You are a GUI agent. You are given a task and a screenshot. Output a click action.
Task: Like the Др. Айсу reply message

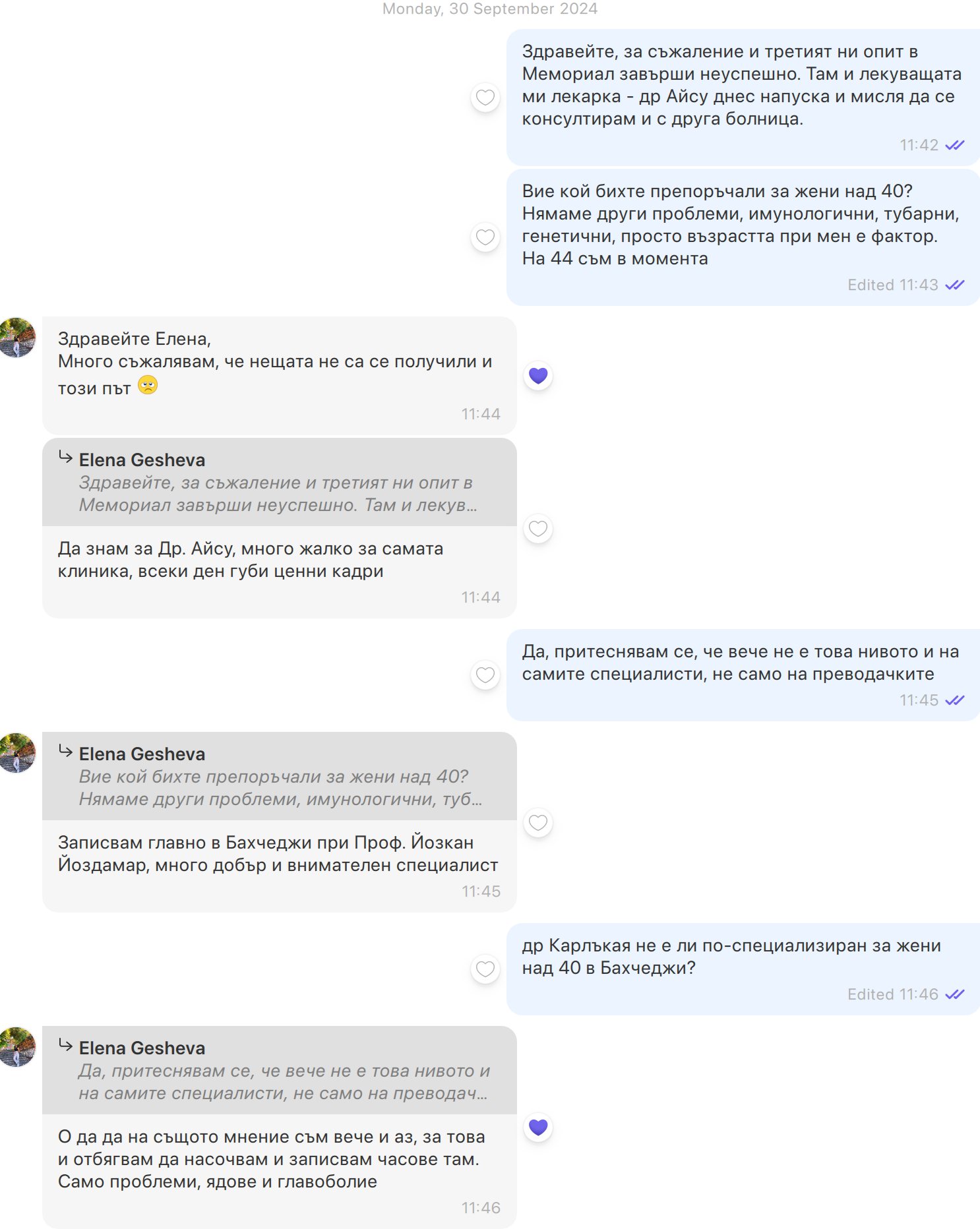click(538, 529)
